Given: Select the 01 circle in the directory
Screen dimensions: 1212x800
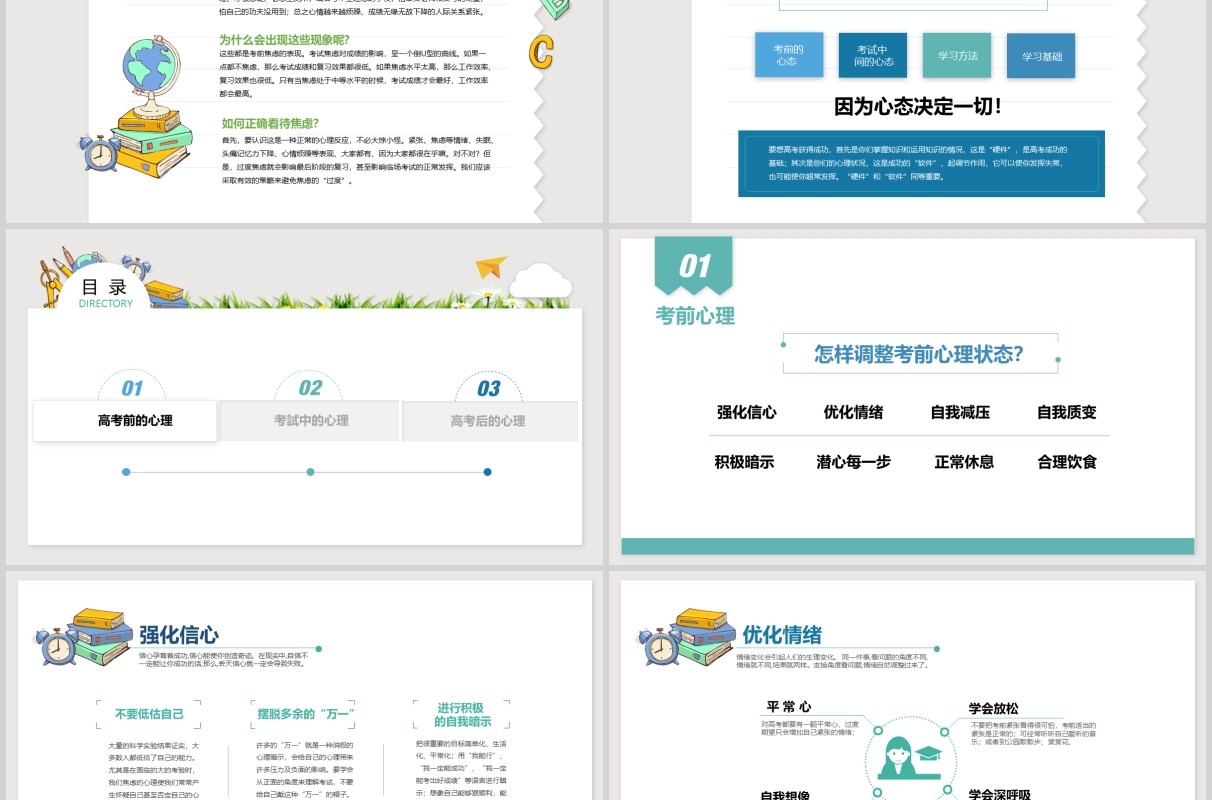Looking at the screenshot, I should [x=132, y=388].
